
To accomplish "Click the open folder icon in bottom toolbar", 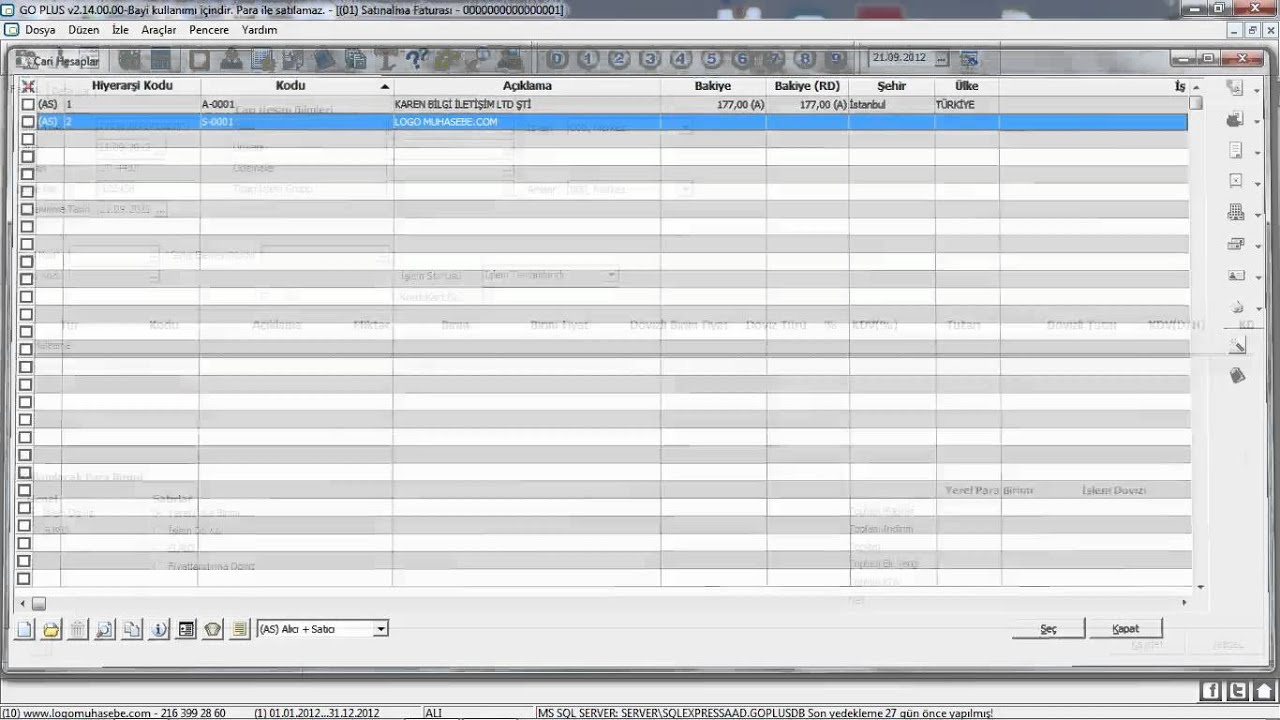I will tap(51, 629).
